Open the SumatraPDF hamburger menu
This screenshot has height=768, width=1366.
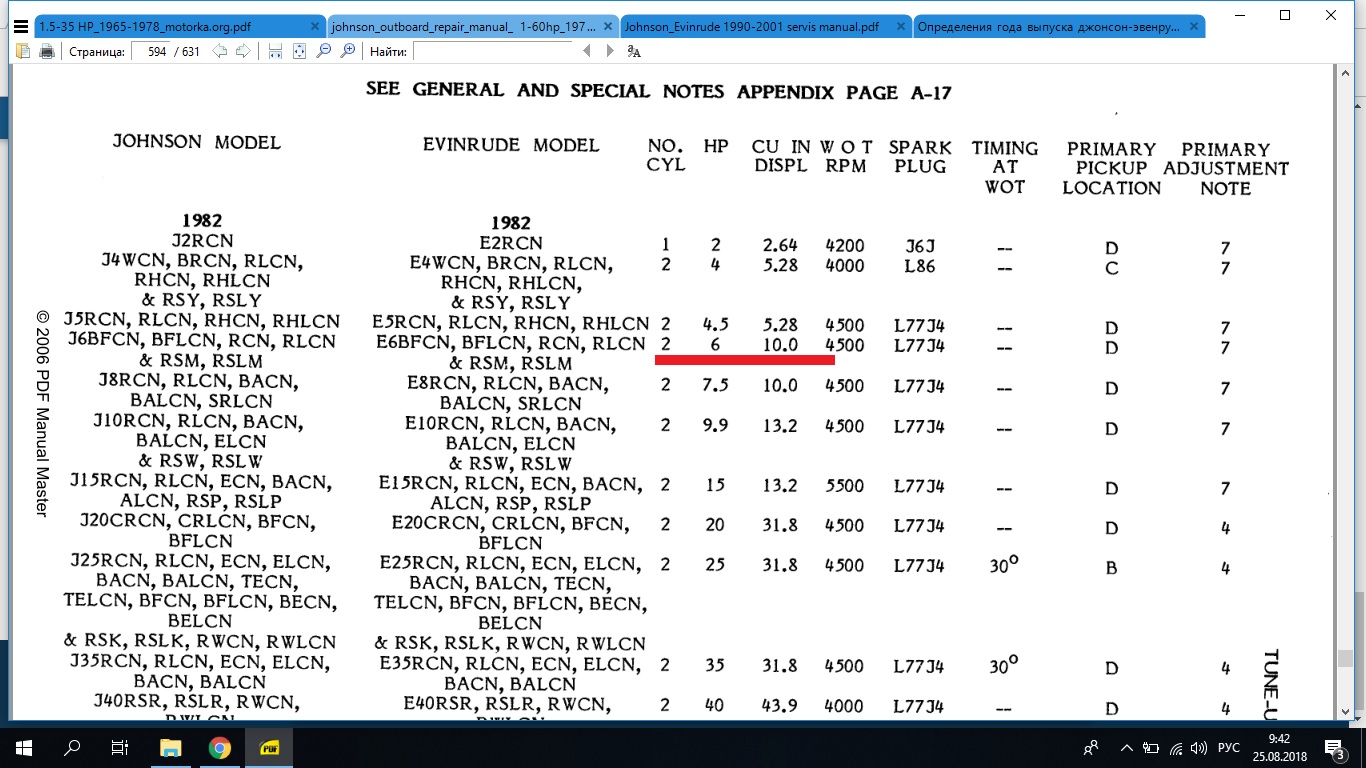point(21,27)
